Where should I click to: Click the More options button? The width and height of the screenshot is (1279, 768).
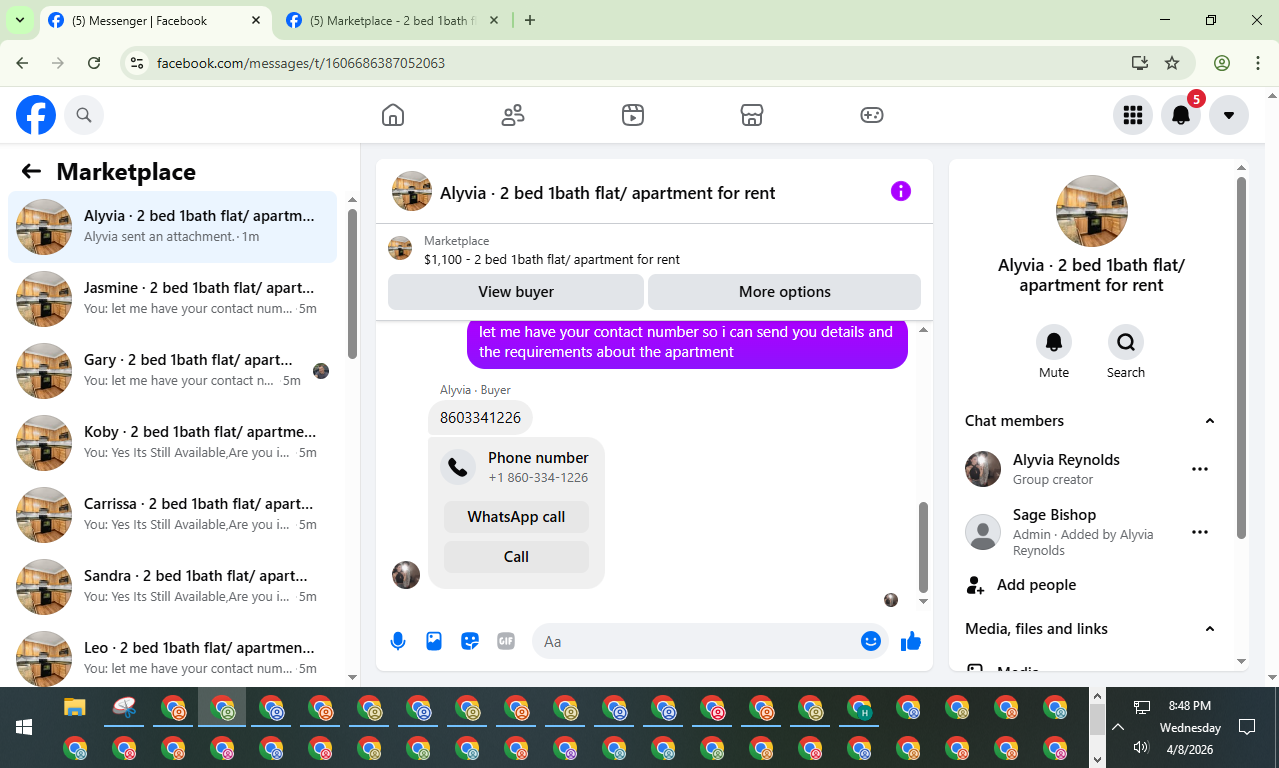(x=785, y=292)
